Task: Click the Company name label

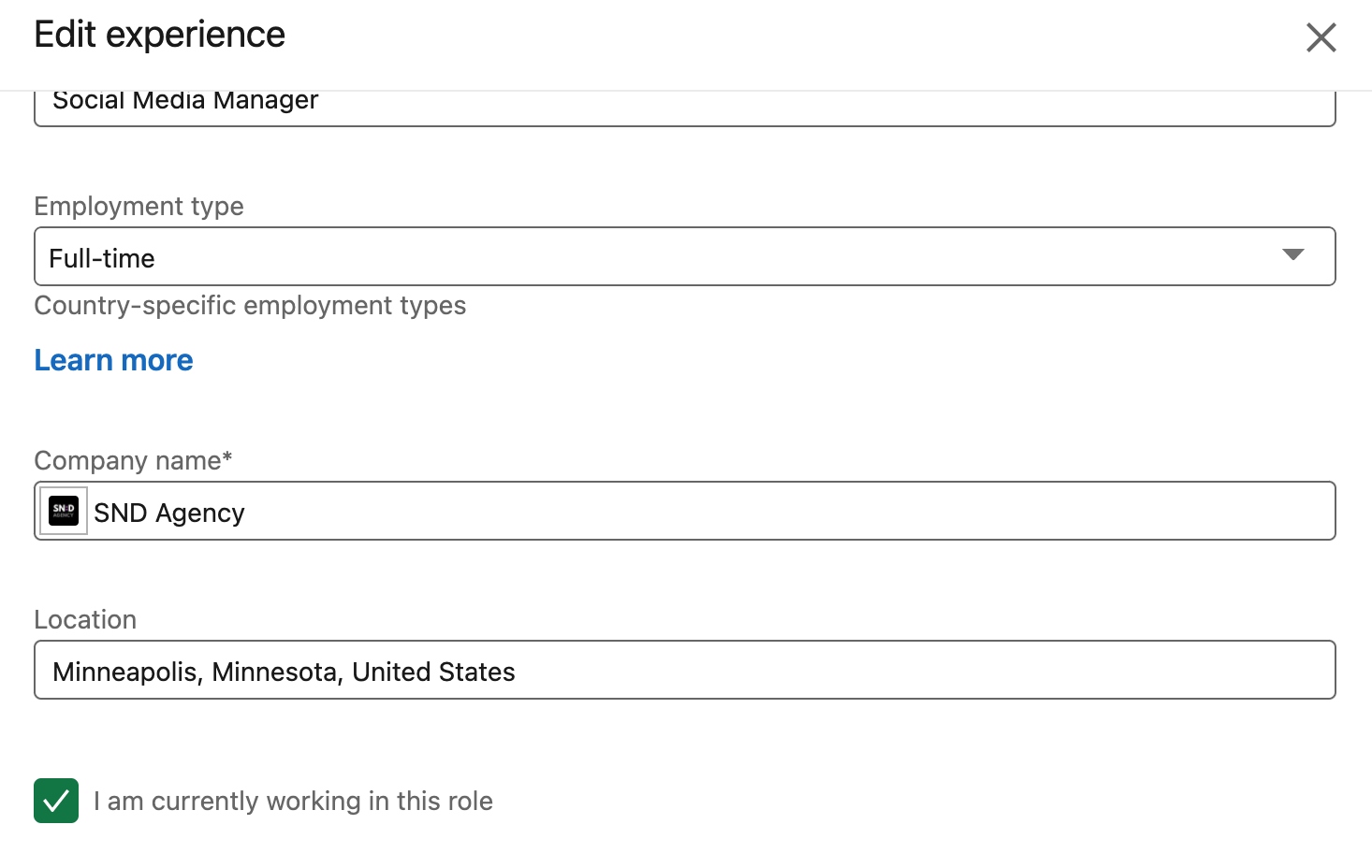Action: coord(133,460)
